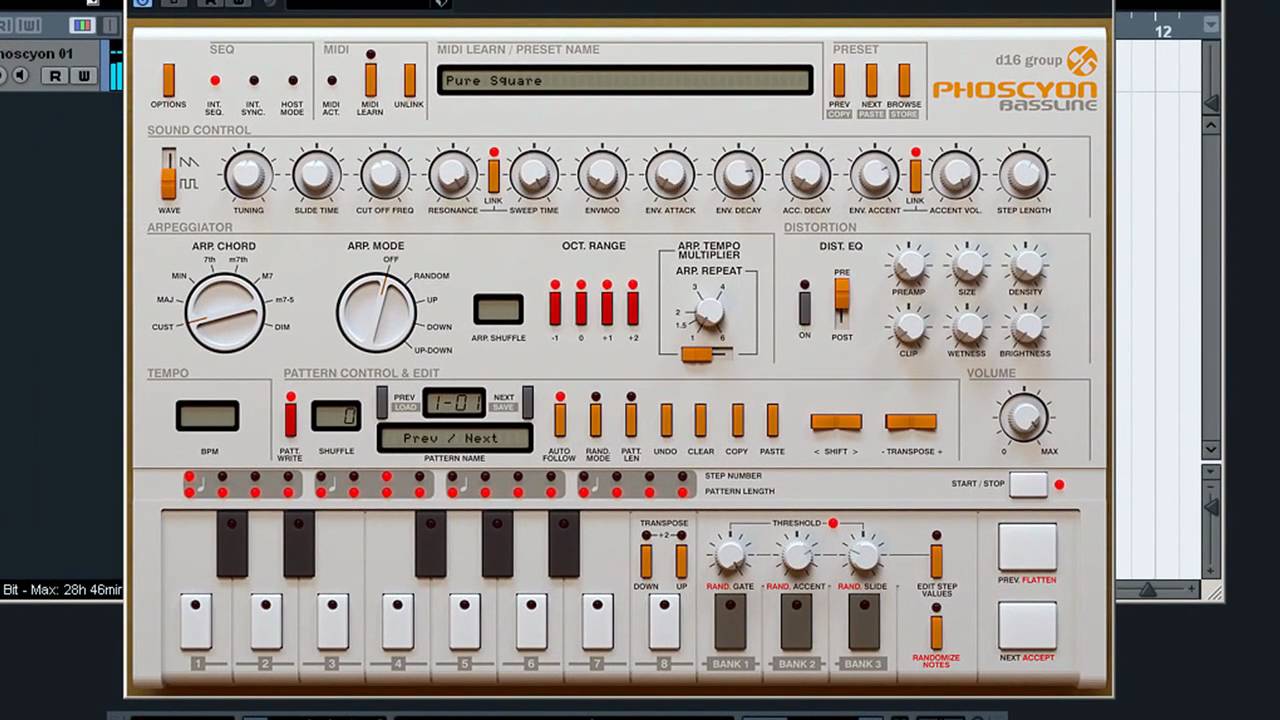Click the DENSITY knob

(x=1025, y=265)
